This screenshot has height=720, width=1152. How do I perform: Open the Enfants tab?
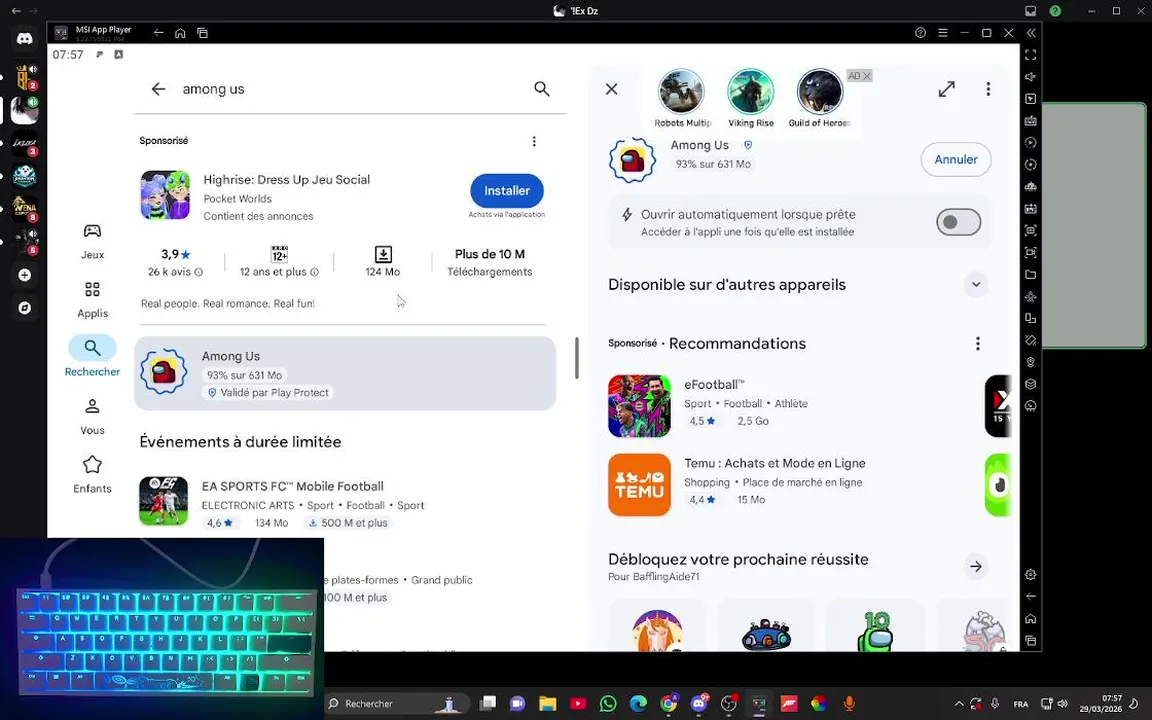(x=92, y=475)
